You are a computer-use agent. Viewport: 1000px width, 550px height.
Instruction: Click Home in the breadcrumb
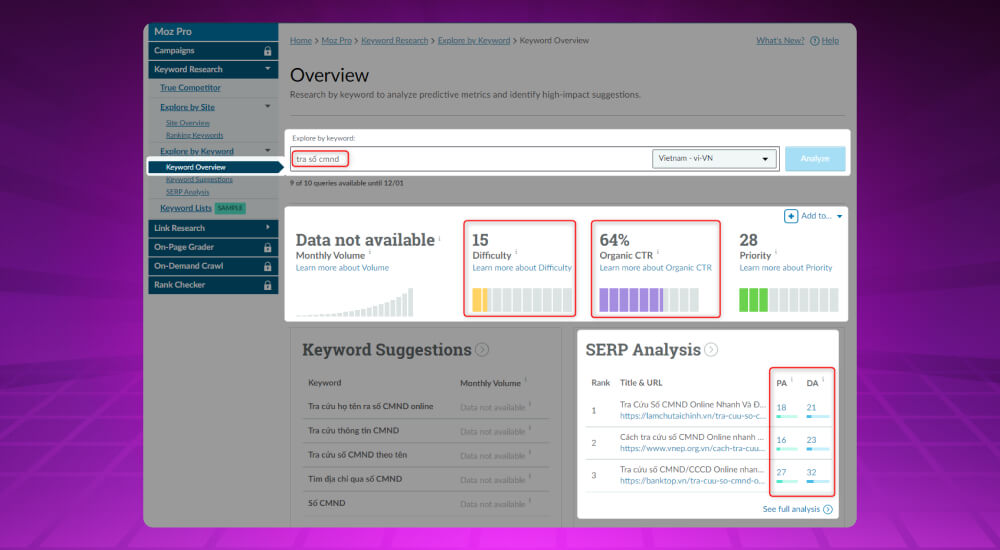(x=301, y=41)
